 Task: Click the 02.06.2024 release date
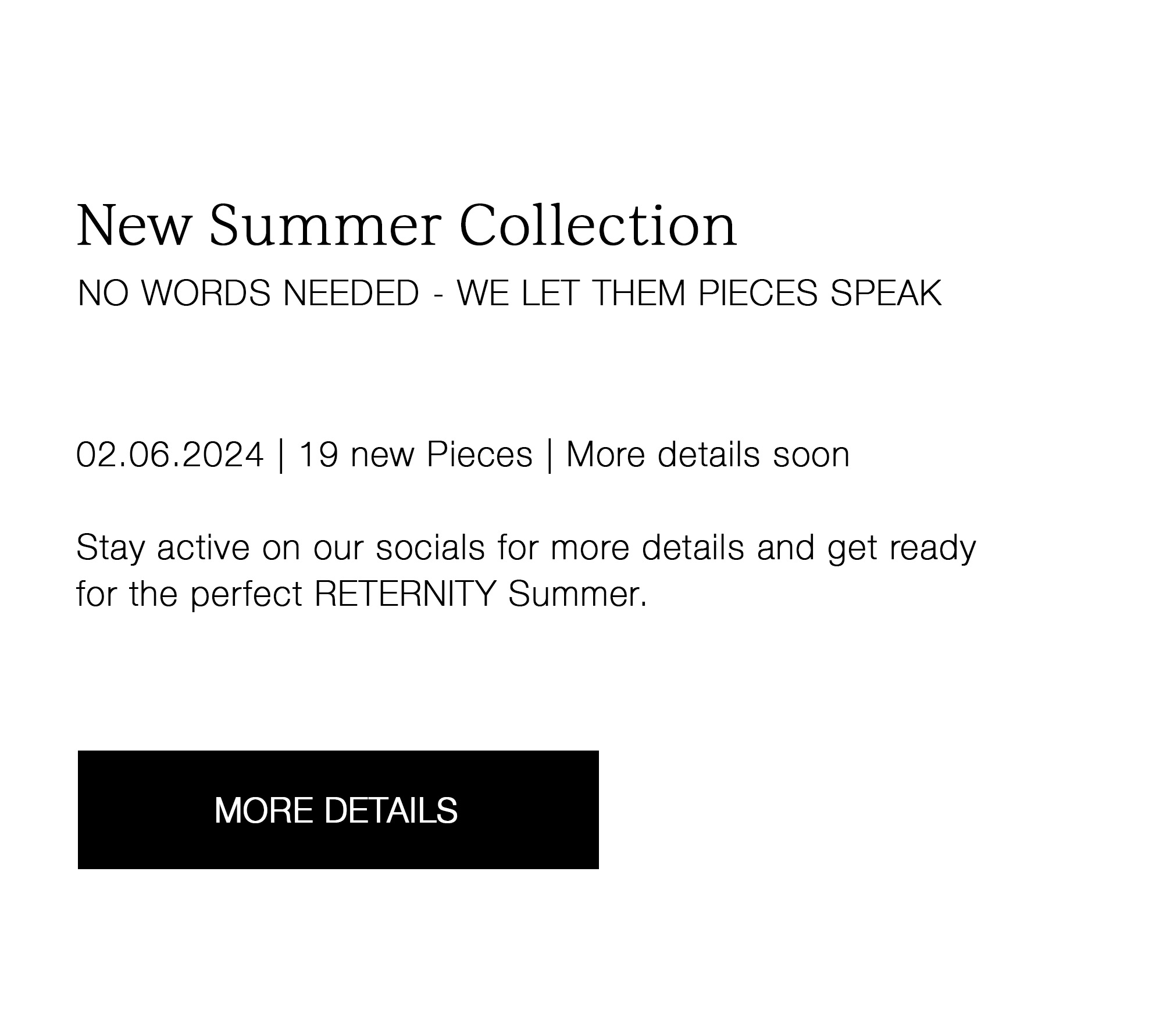[x=170, y=454]
